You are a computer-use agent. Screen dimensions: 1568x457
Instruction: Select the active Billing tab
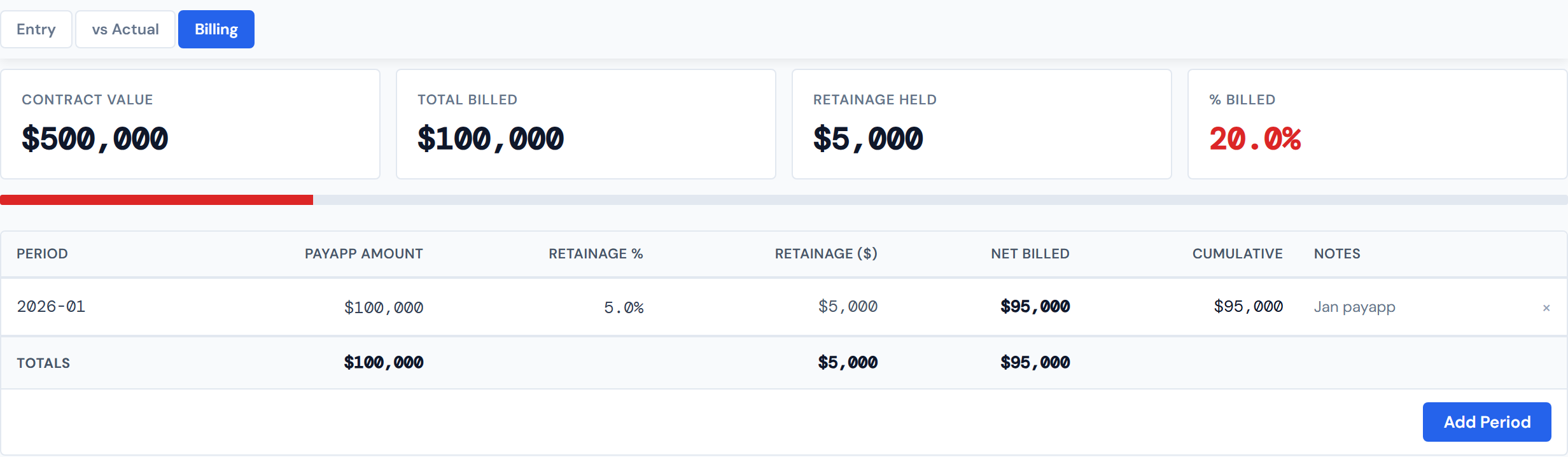coord(216,29)
